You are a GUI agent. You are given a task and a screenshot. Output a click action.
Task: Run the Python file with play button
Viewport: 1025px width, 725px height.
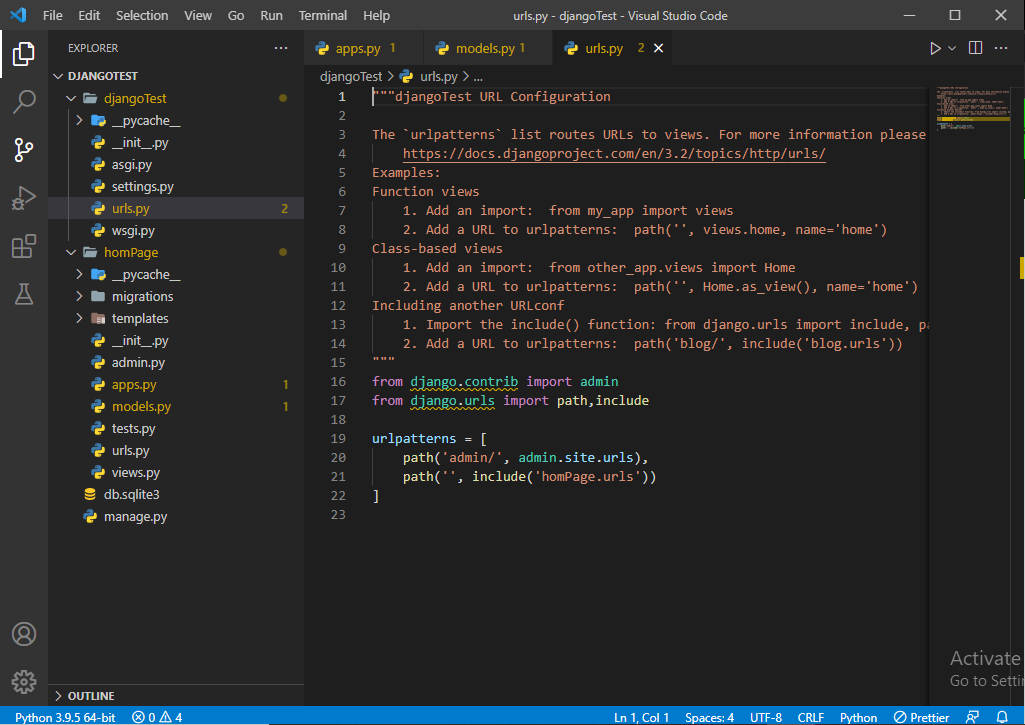coord(935,48)
